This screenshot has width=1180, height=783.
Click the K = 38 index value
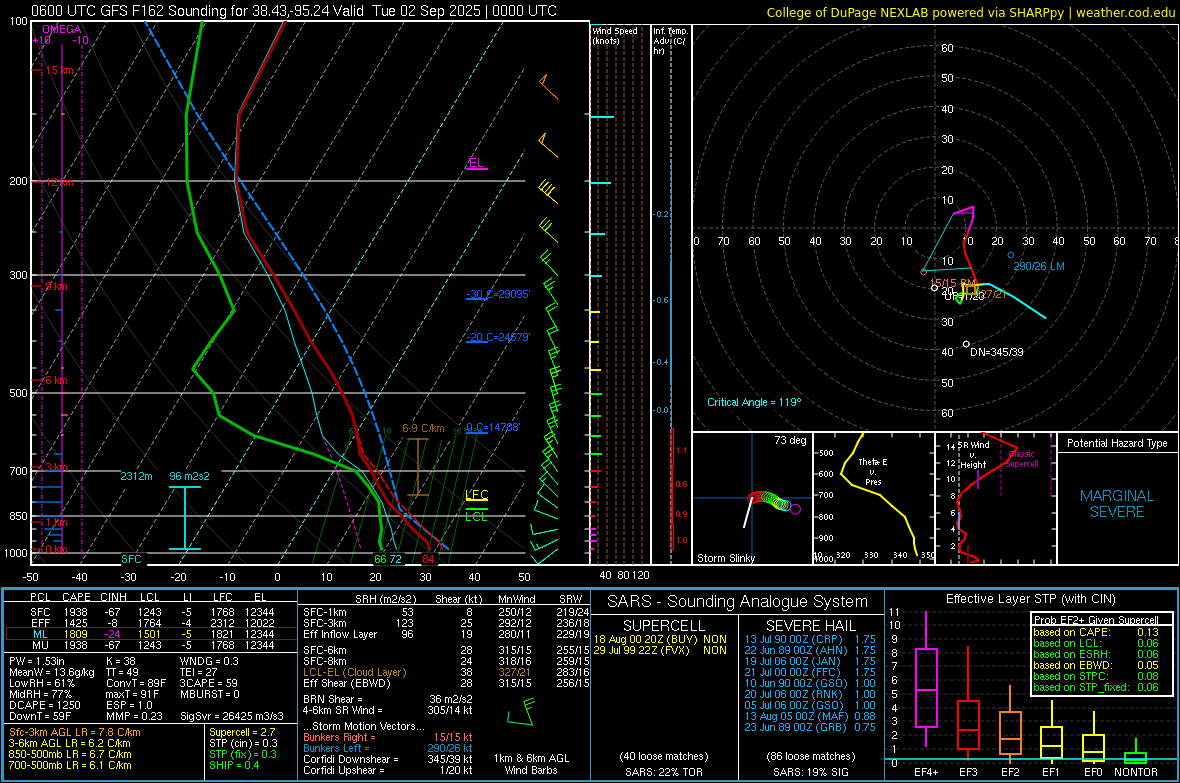[120, 661]
